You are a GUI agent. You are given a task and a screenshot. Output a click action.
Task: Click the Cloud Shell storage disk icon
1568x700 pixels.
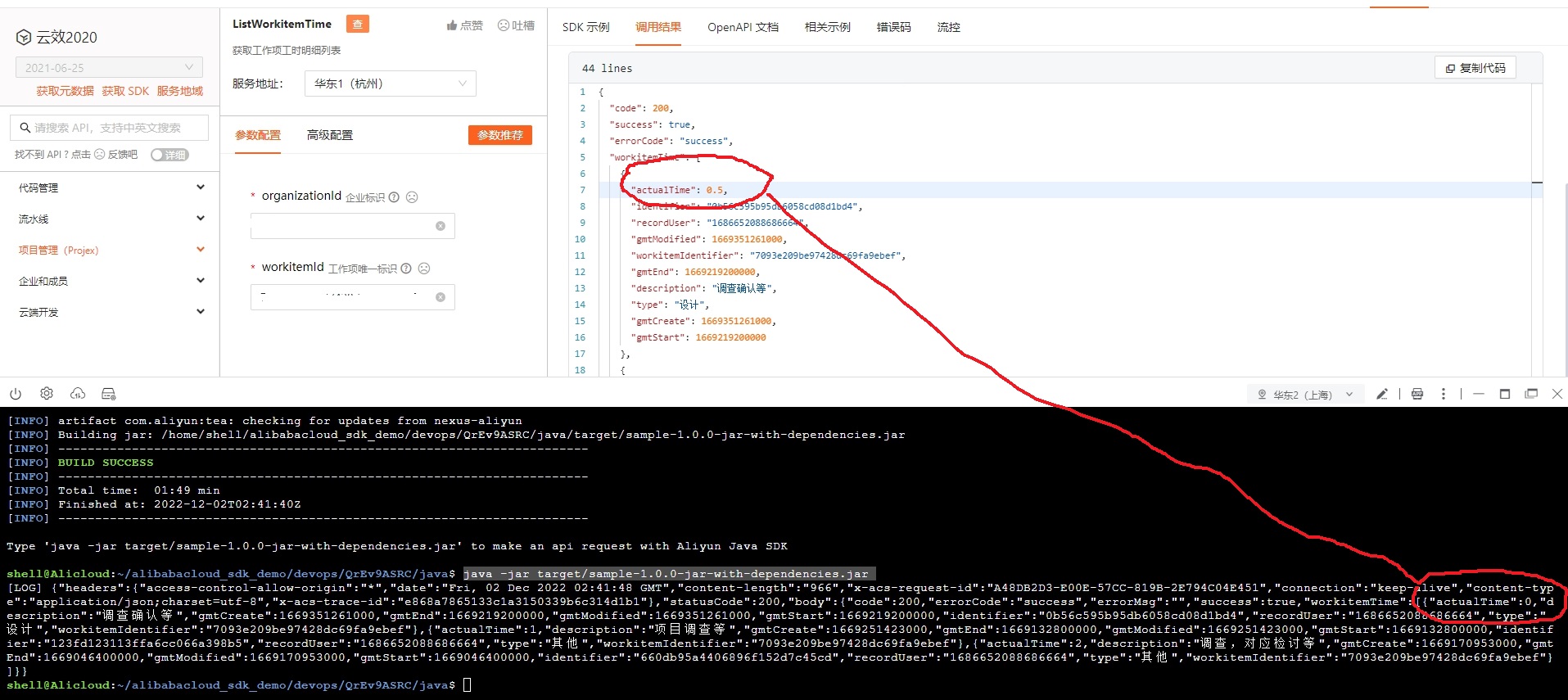point(108,394)
